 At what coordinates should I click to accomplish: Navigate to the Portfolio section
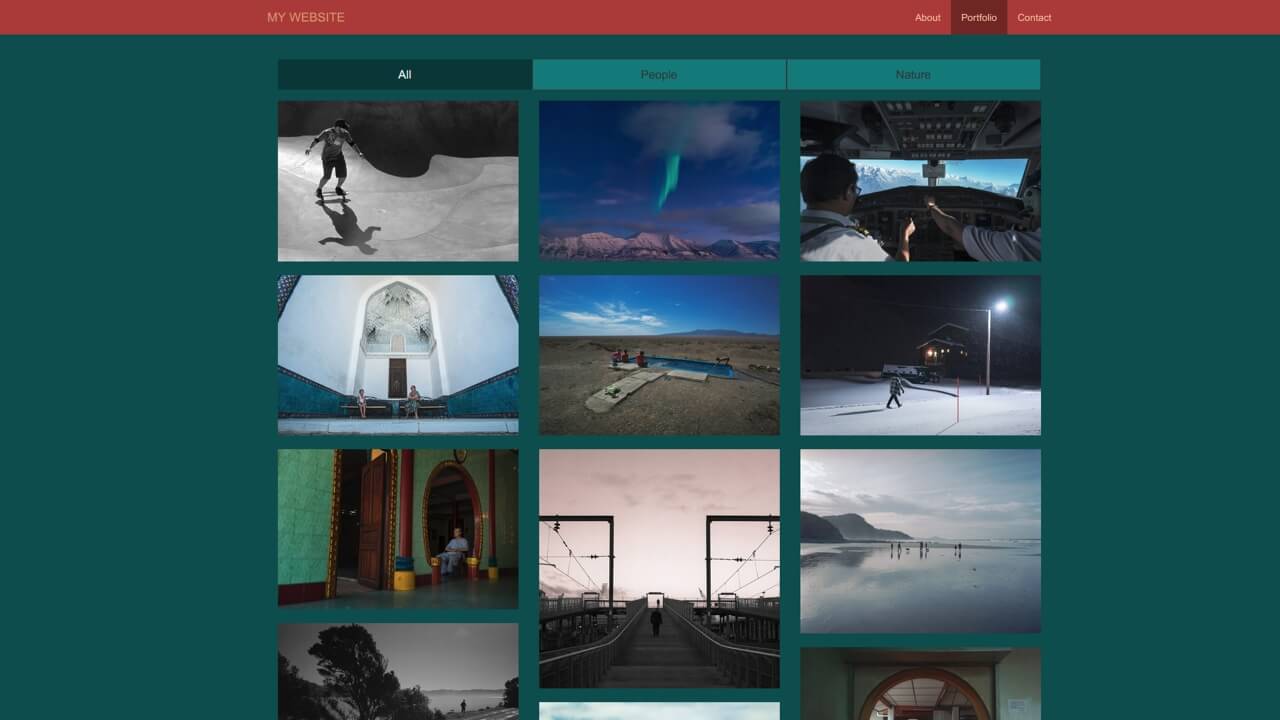tap(977, 17)
